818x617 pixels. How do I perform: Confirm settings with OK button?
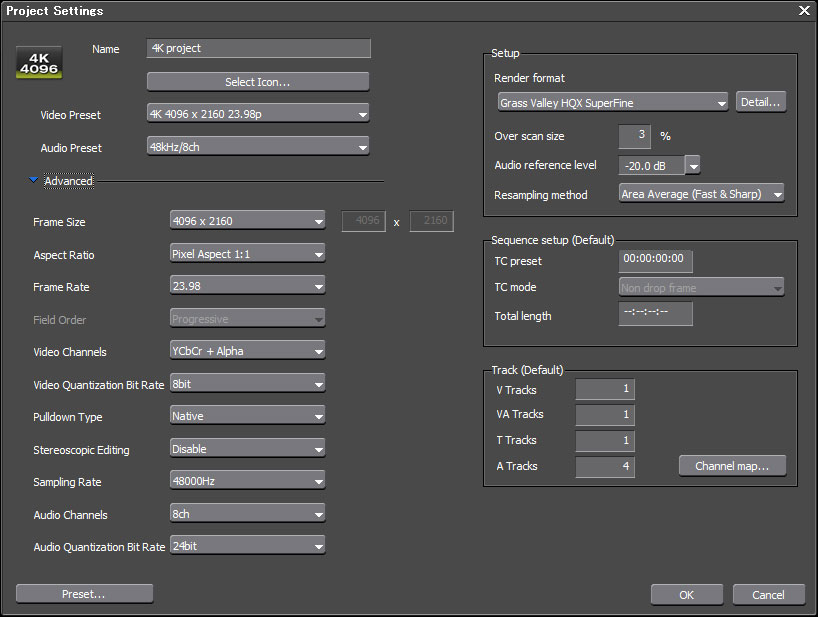tap(686, 595)
